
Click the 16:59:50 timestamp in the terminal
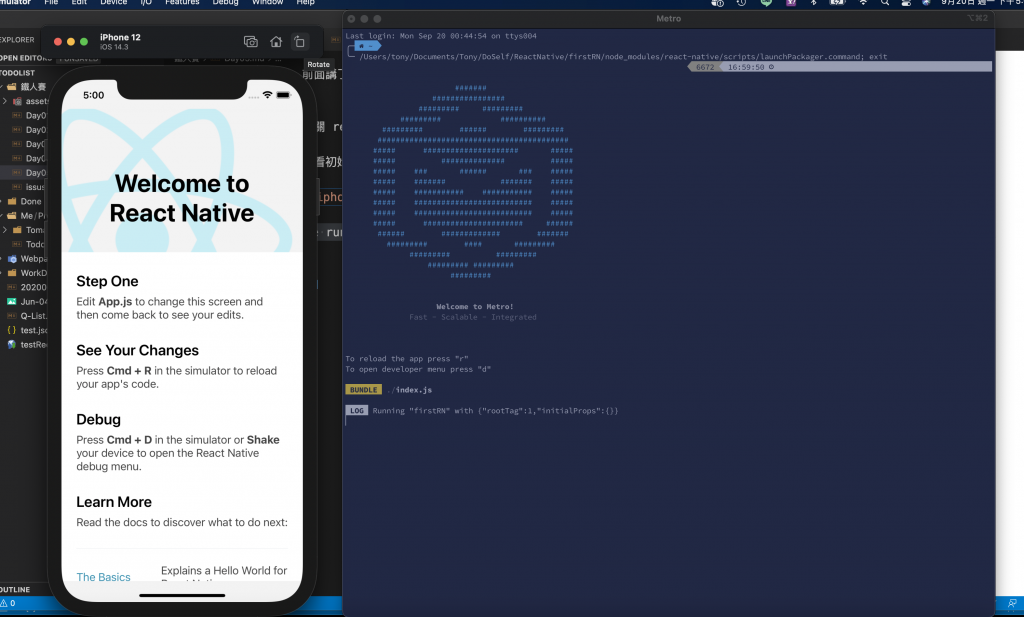[746, 67]
